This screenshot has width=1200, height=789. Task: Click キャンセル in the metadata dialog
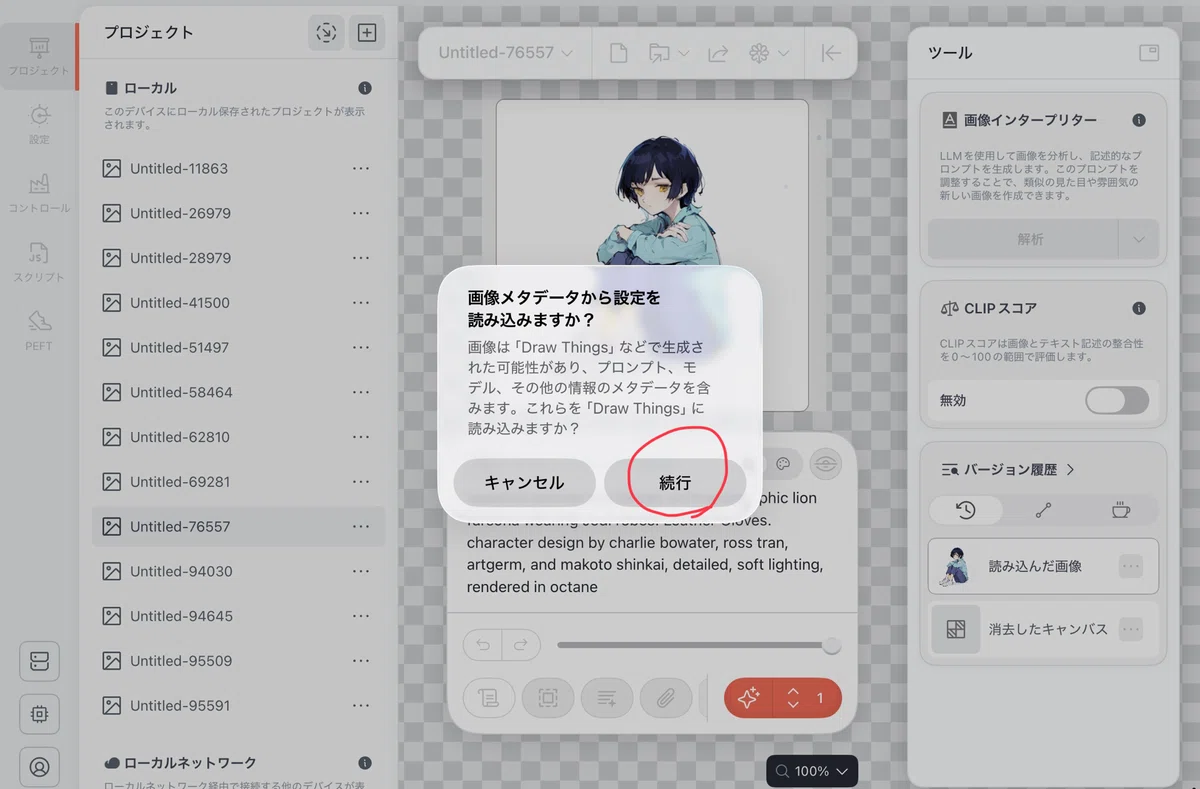click(524, 482)
